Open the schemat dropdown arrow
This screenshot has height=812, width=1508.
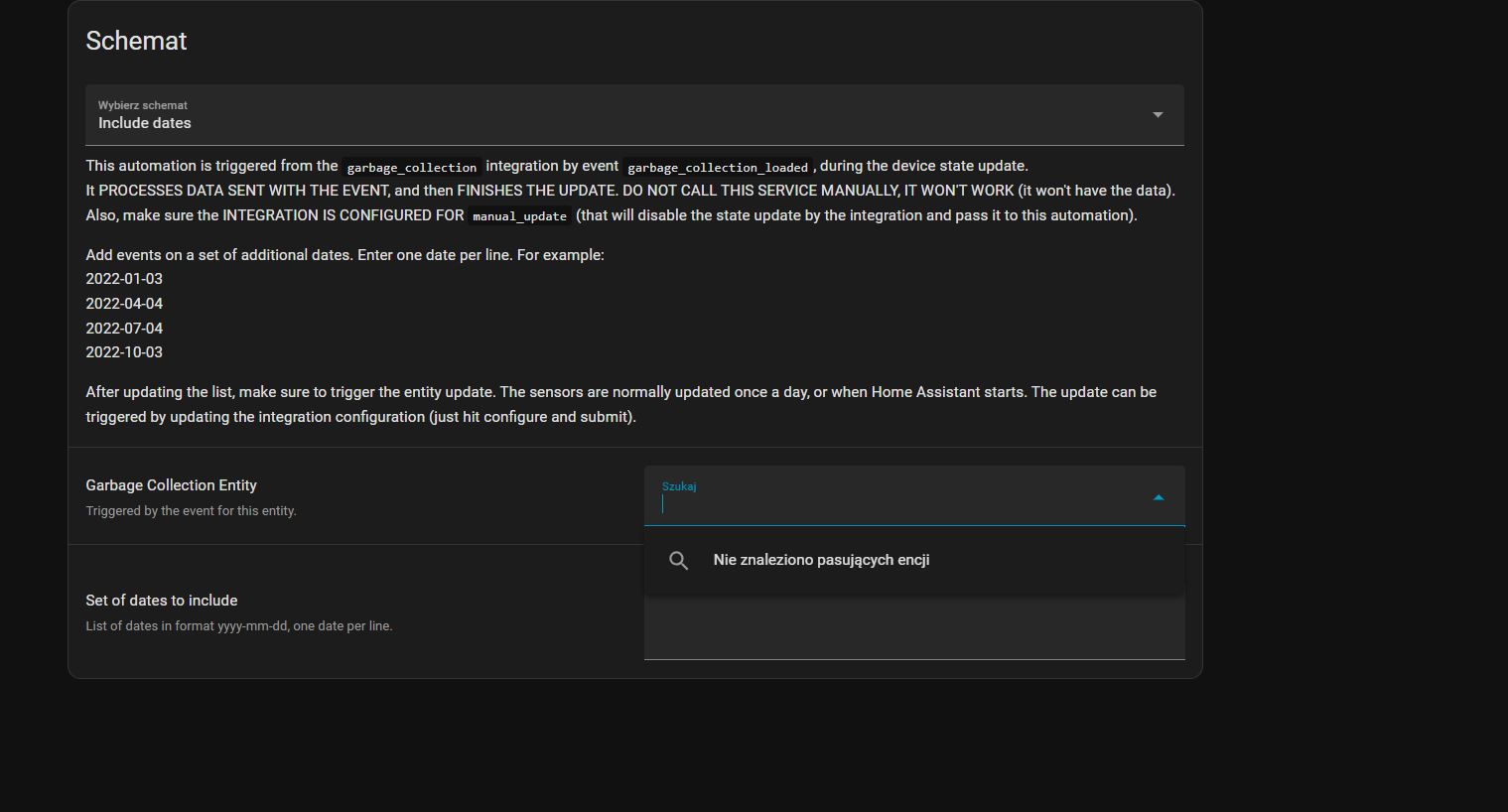1157,115
